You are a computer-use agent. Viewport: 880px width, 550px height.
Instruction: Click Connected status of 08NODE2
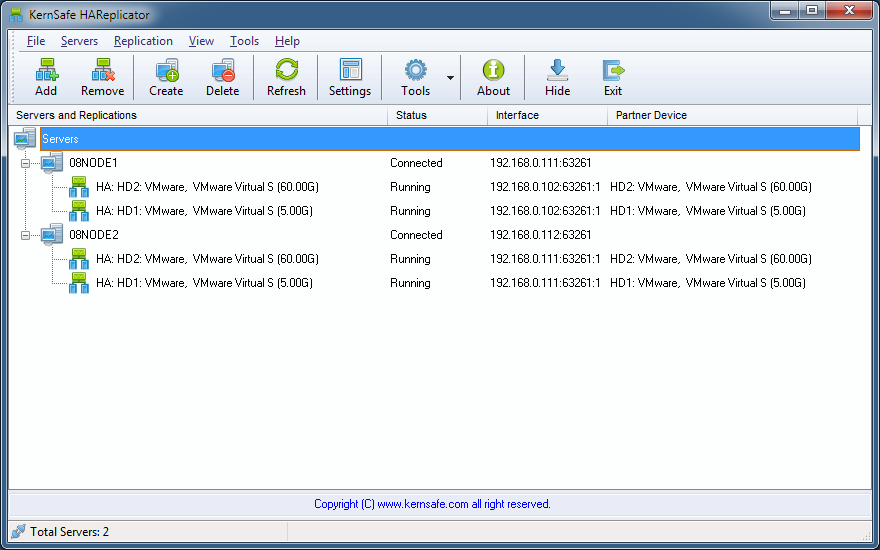pos(416,235)
